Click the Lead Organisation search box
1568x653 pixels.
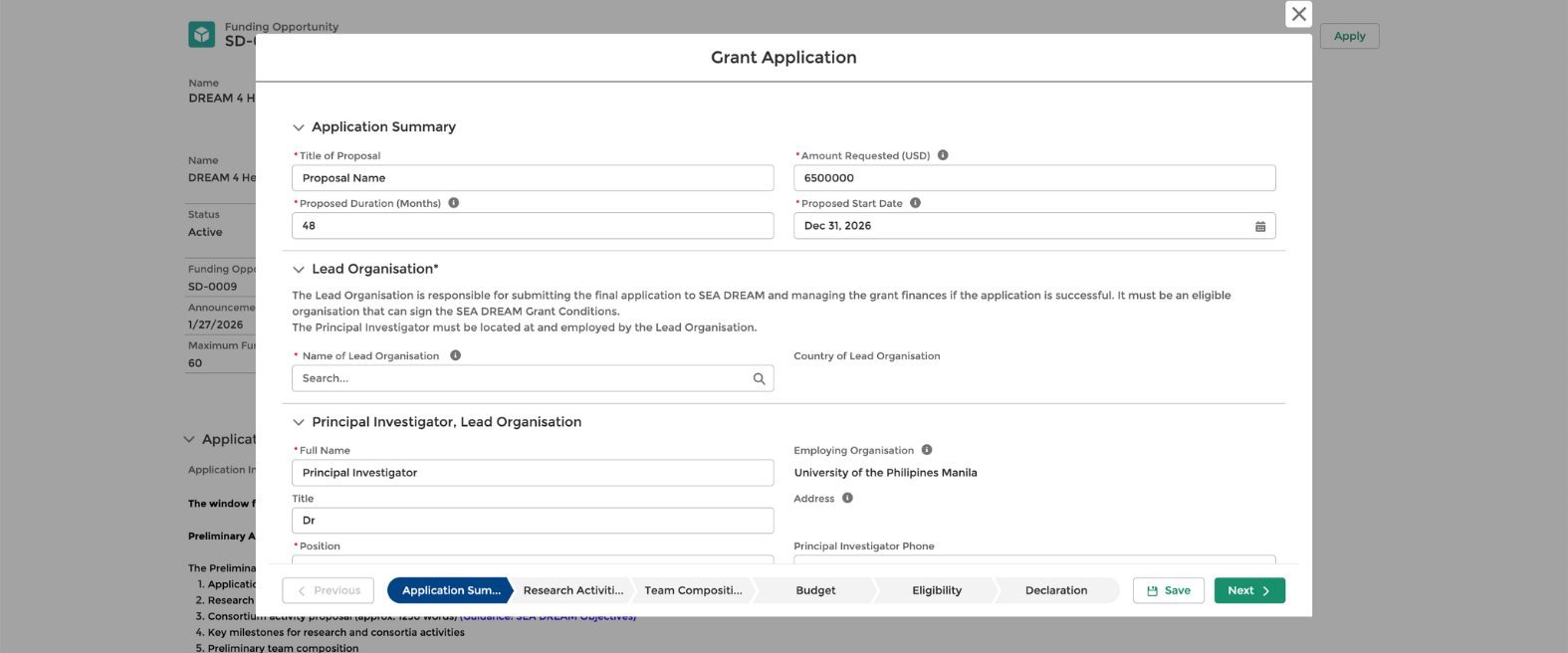pos(533,378)
